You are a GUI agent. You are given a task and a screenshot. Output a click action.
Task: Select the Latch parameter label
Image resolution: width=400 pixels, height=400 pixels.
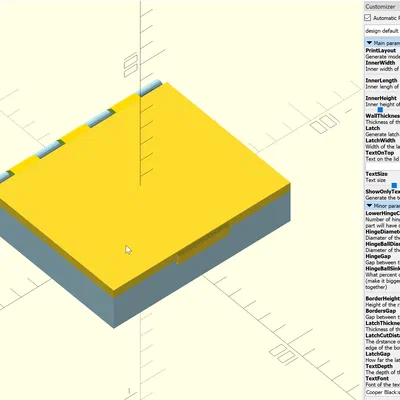click(373, 128)
